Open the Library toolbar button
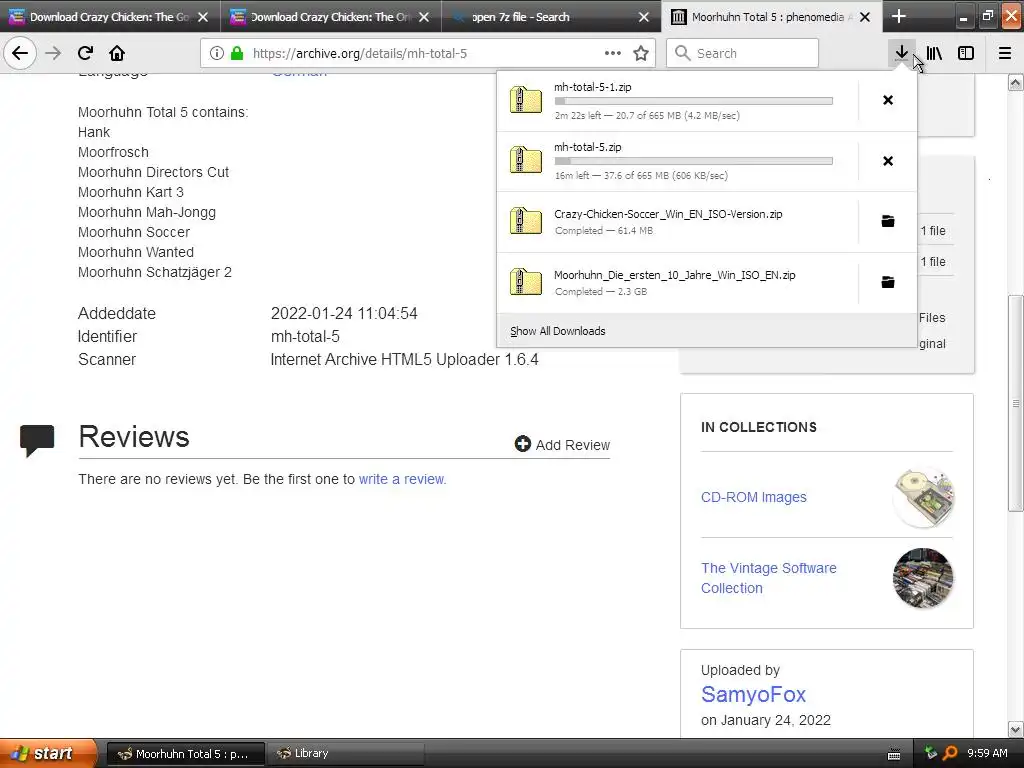The image size is (1024, 768). (934, 53)
